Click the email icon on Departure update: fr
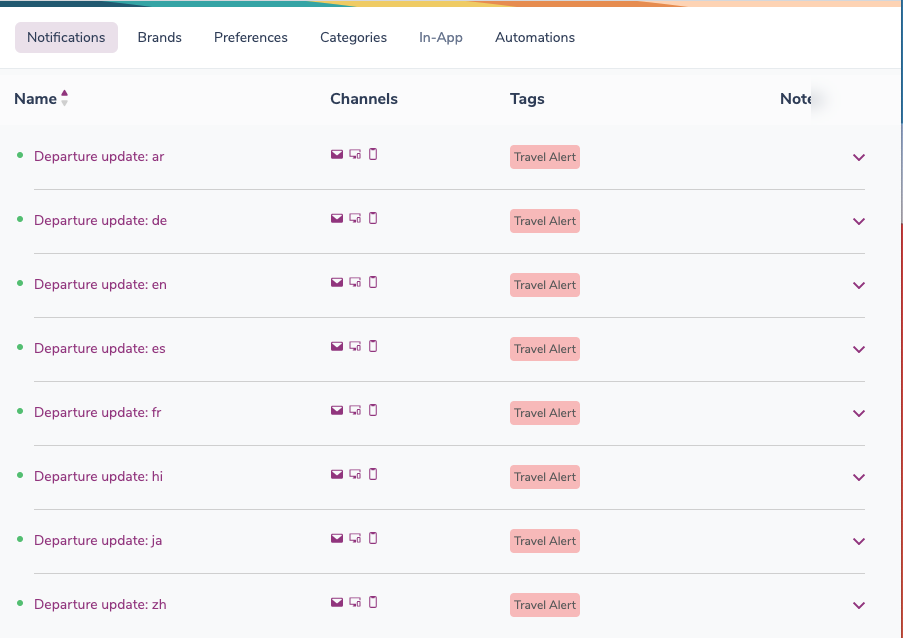Screen dimensions: 903x638 [x=337, y=410]
